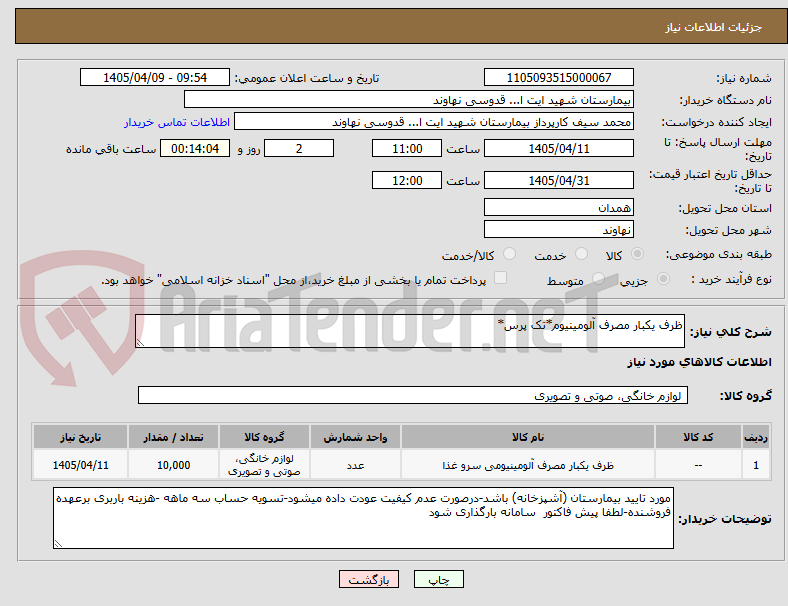The image size is (788, 606).
Task: Select the کالا radio button
Action: click(x=637, y=254)
